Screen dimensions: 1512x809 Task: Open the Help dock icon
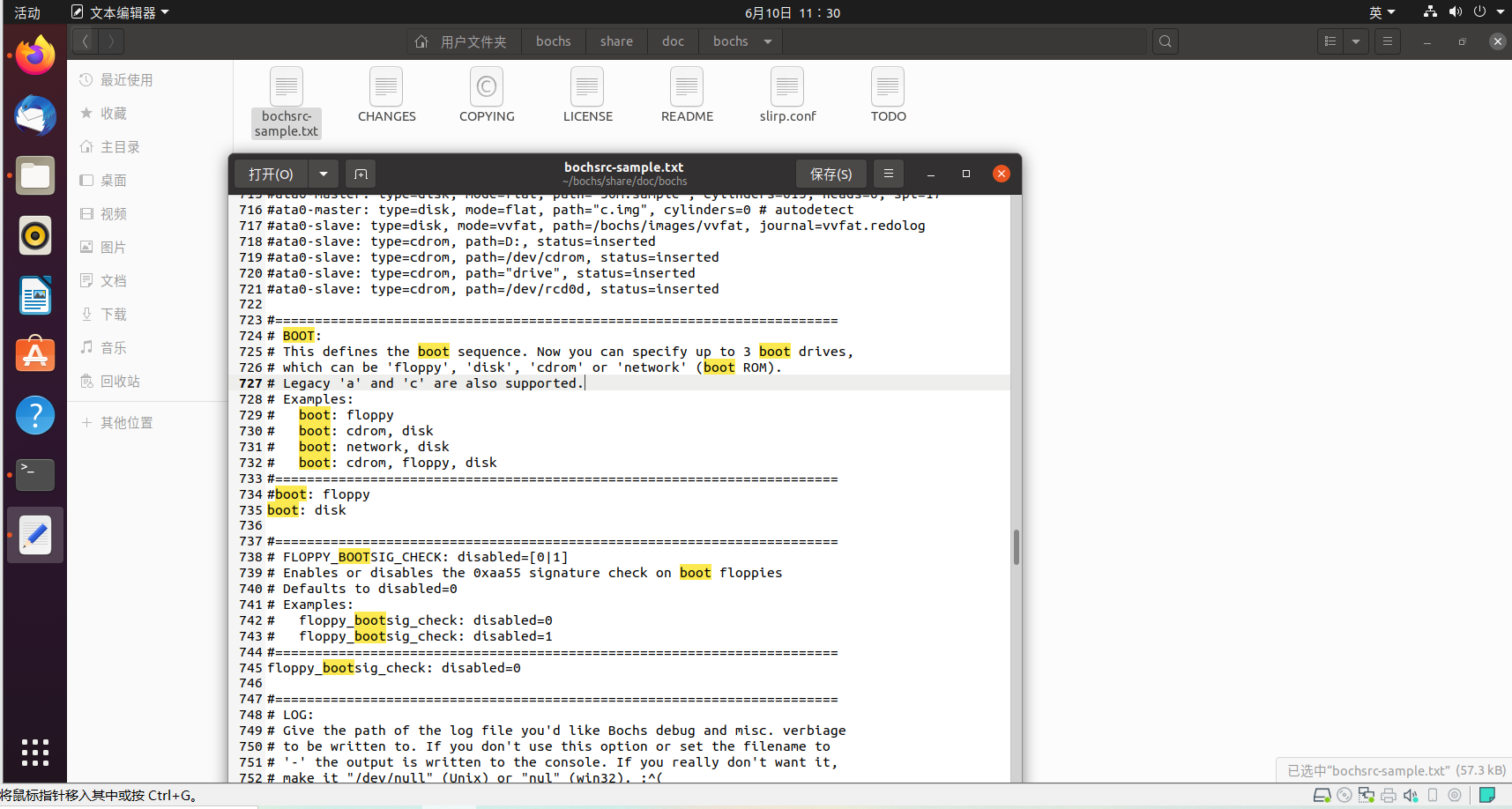pos(35,415)
